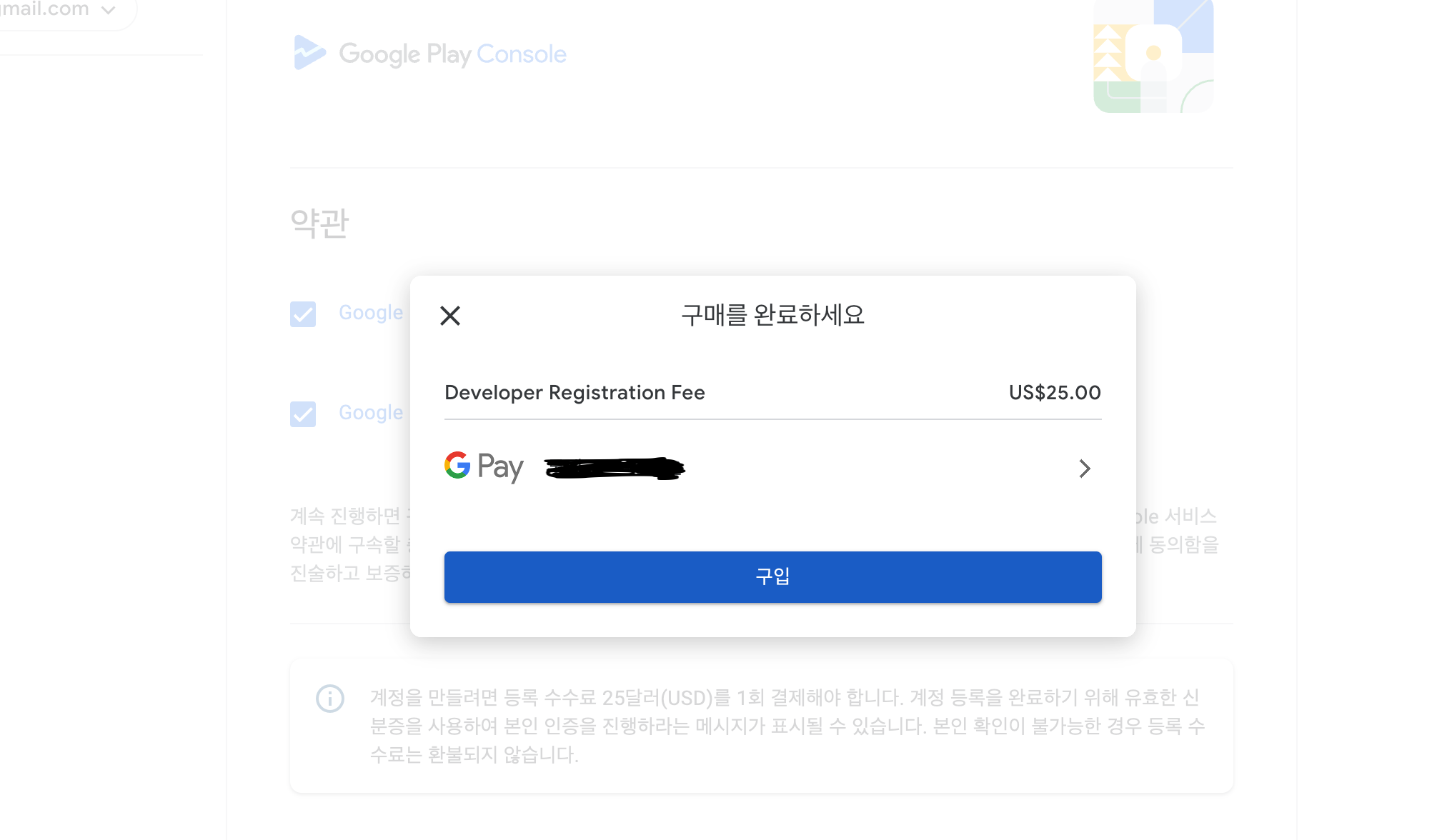
Task: Expand the email account dropdown arrow
Action: [109, 10]
